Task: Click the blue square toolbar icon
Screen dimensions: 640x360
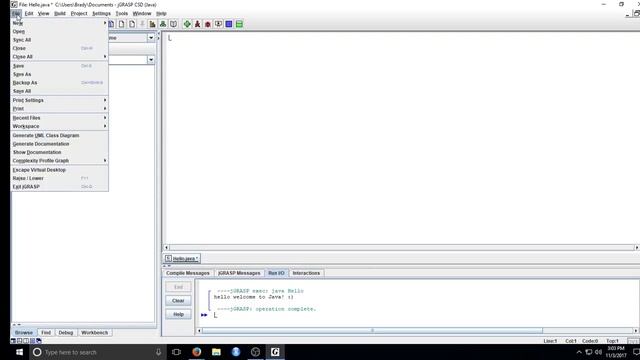Action: pos(229,24)
